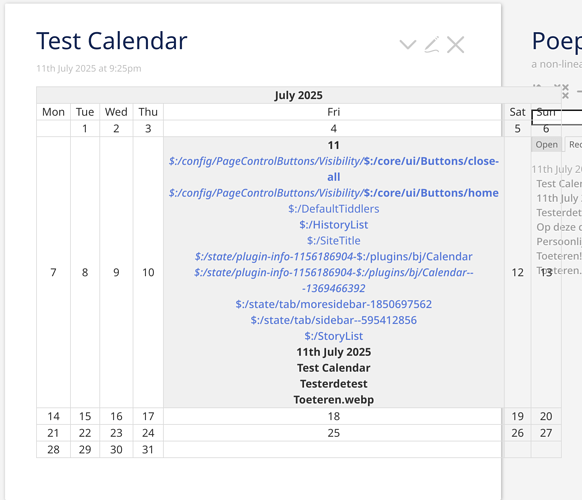Image resolution: width=582 pixels, height=500 pixels.
Task: Select day 2 in the calendar
Action: pyautogui.click(x=116, y=129)
